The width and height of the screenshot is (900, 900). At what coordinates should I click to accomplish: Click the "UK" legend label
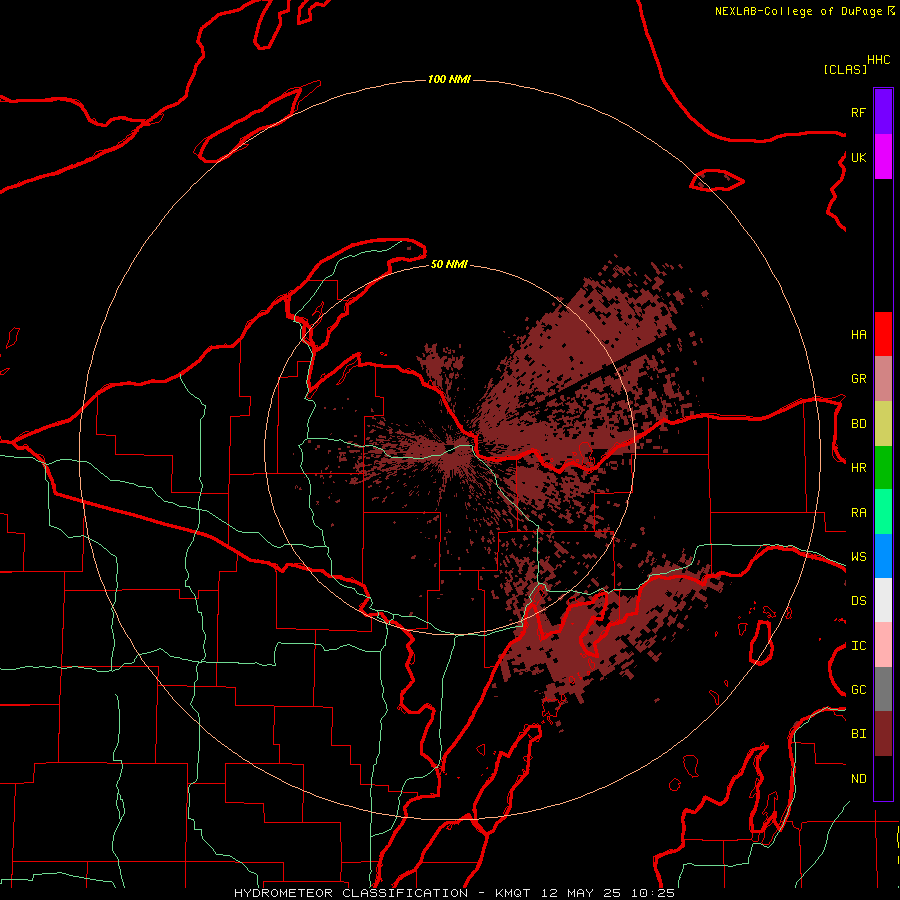tap(858, 157)
